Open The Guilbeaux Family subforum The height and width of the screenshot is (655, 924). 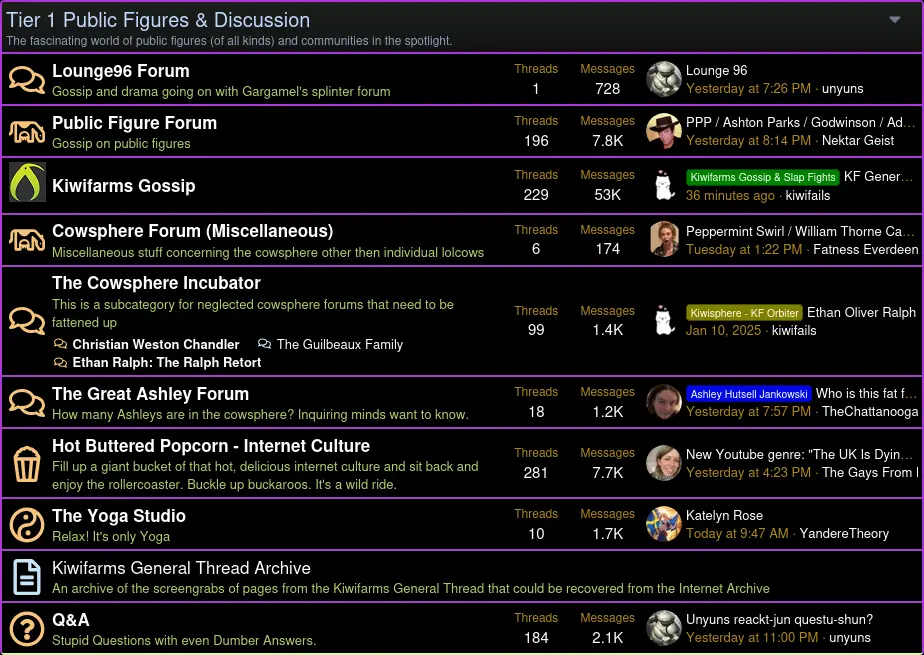[x=339, y=344]
